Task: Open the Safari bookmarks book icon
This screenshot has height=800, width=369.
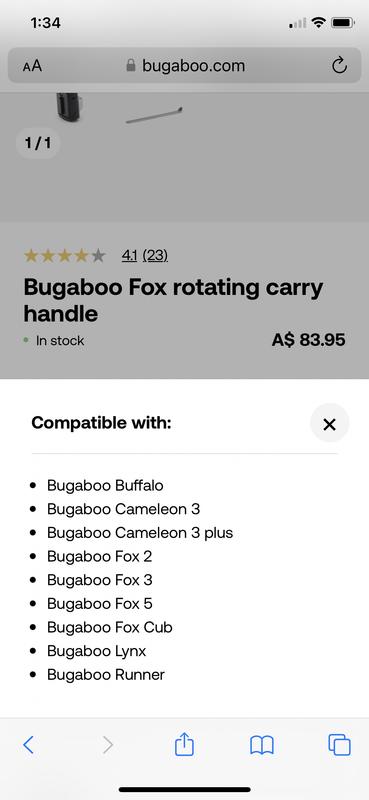Action: pyautogui.click(x=262, y=745)
